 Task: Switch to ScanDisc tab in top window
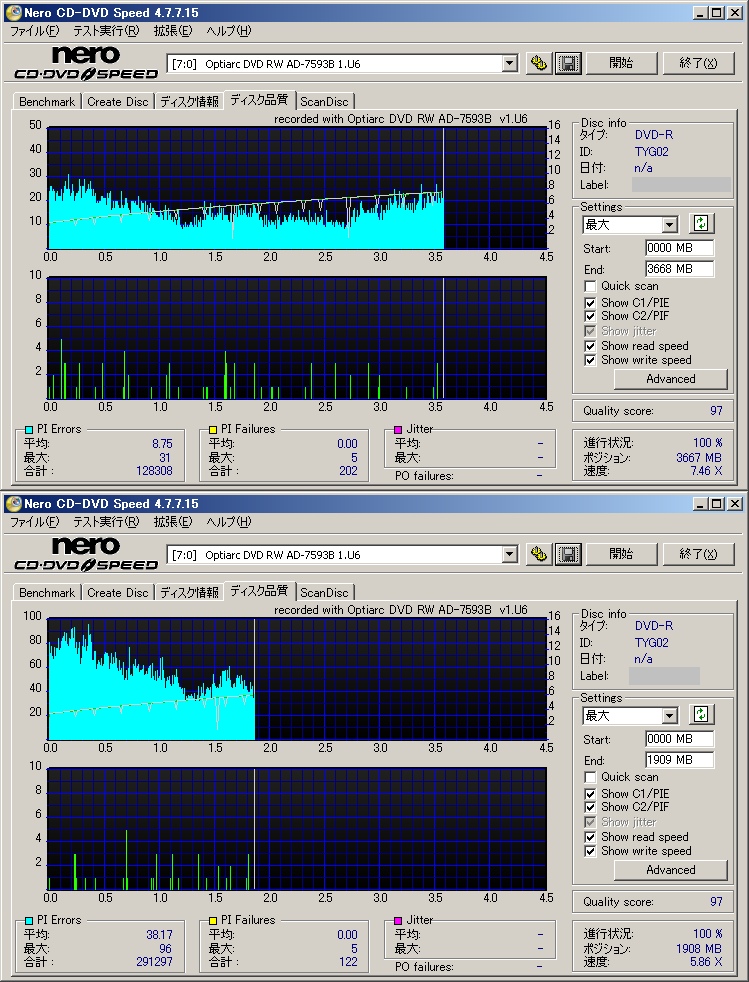click(324, 101)
